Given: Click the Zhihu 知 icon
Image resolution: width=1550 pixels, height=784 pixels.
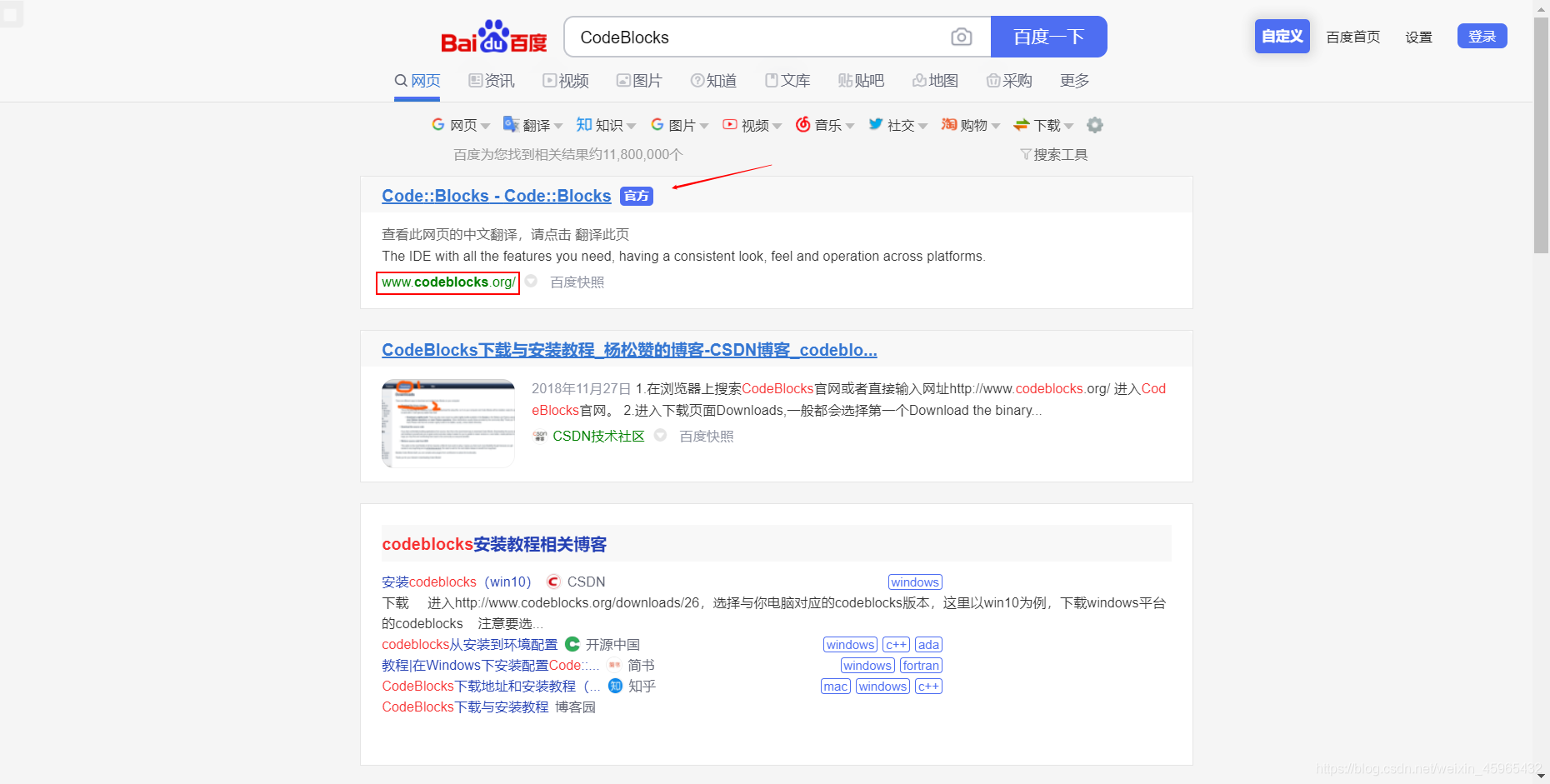Looking at the screenshot, I should click(x=584, y=124).
